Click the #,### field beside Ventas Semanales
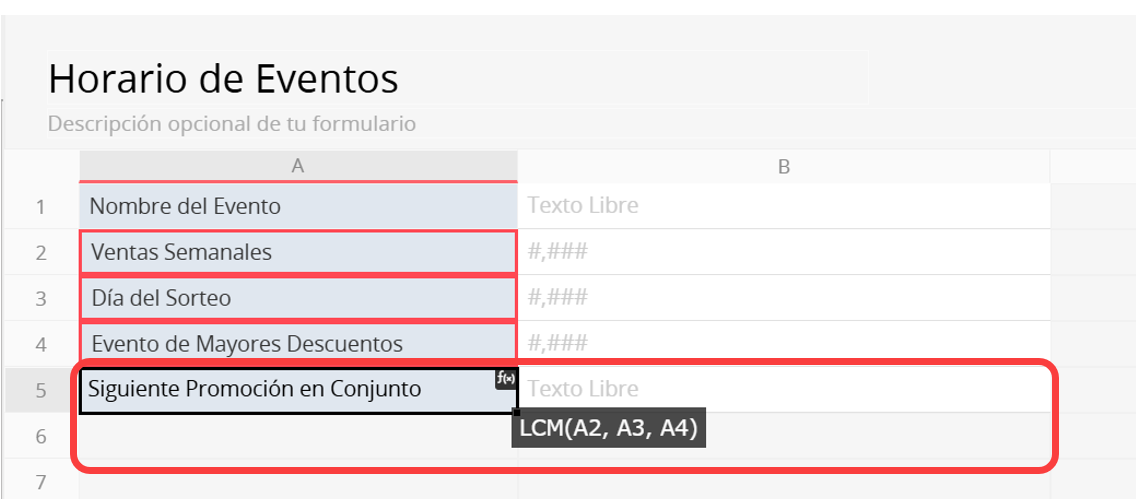 784,253
